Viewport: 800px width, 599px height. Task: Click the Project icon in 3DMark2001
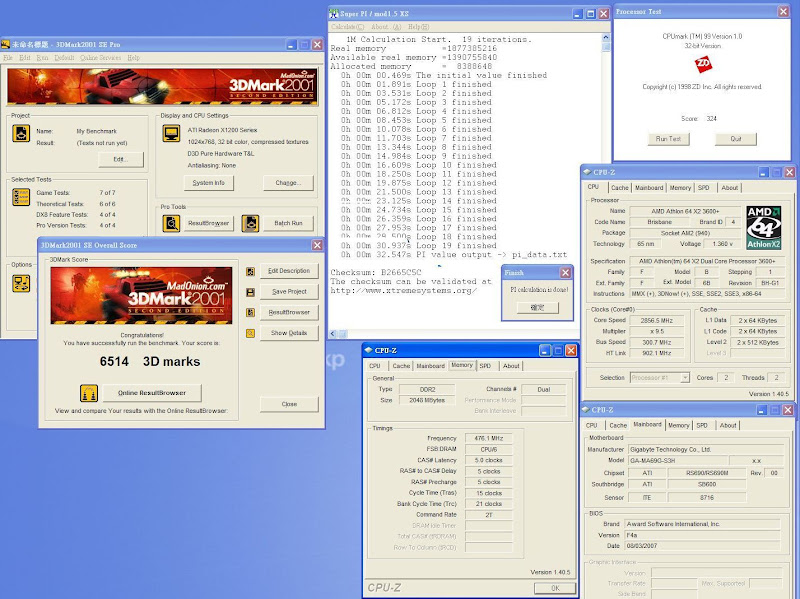tap(21, 134)
